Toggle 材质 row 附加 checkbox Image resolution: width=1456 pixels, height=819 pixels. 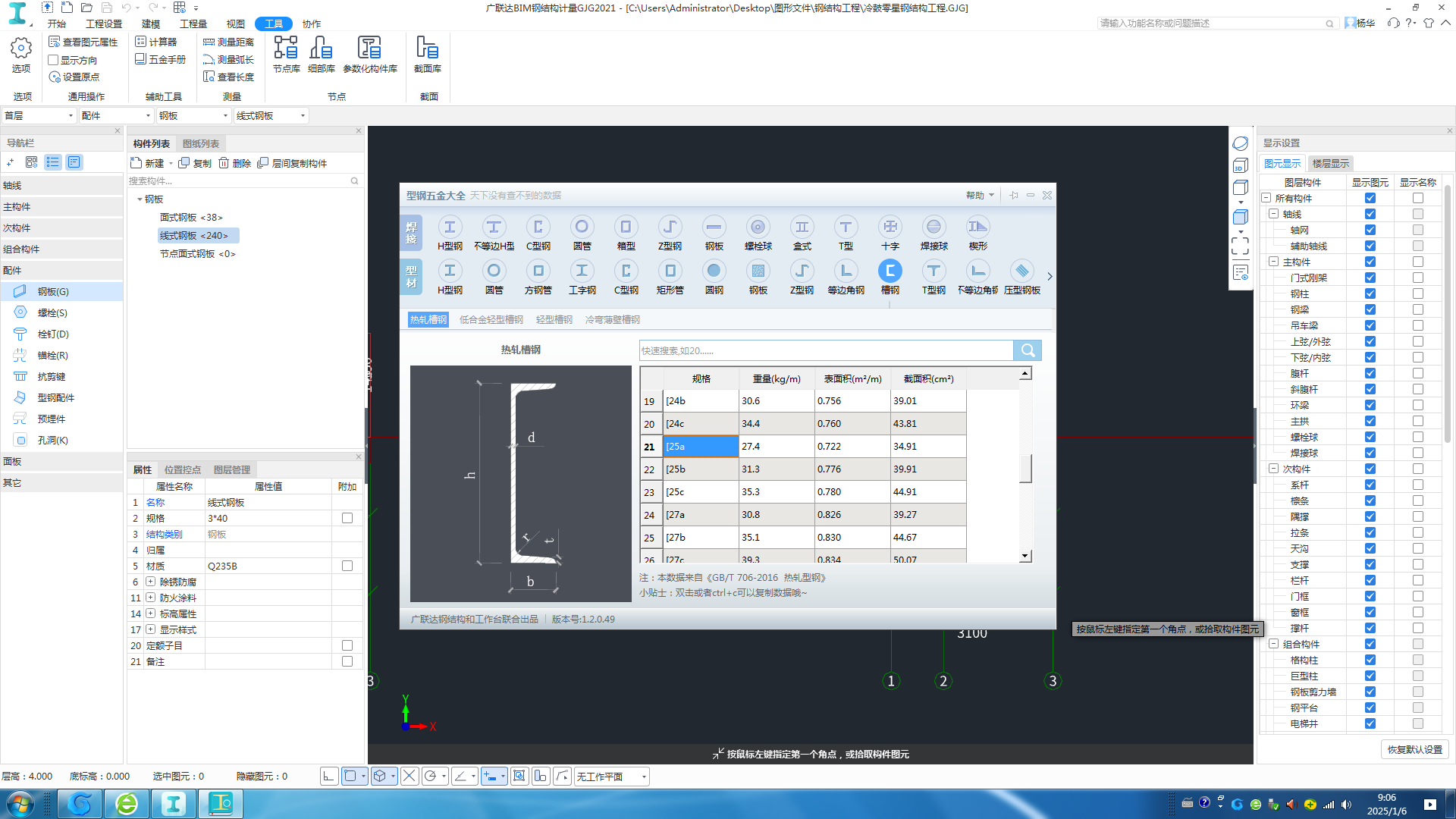click(347, 566)
